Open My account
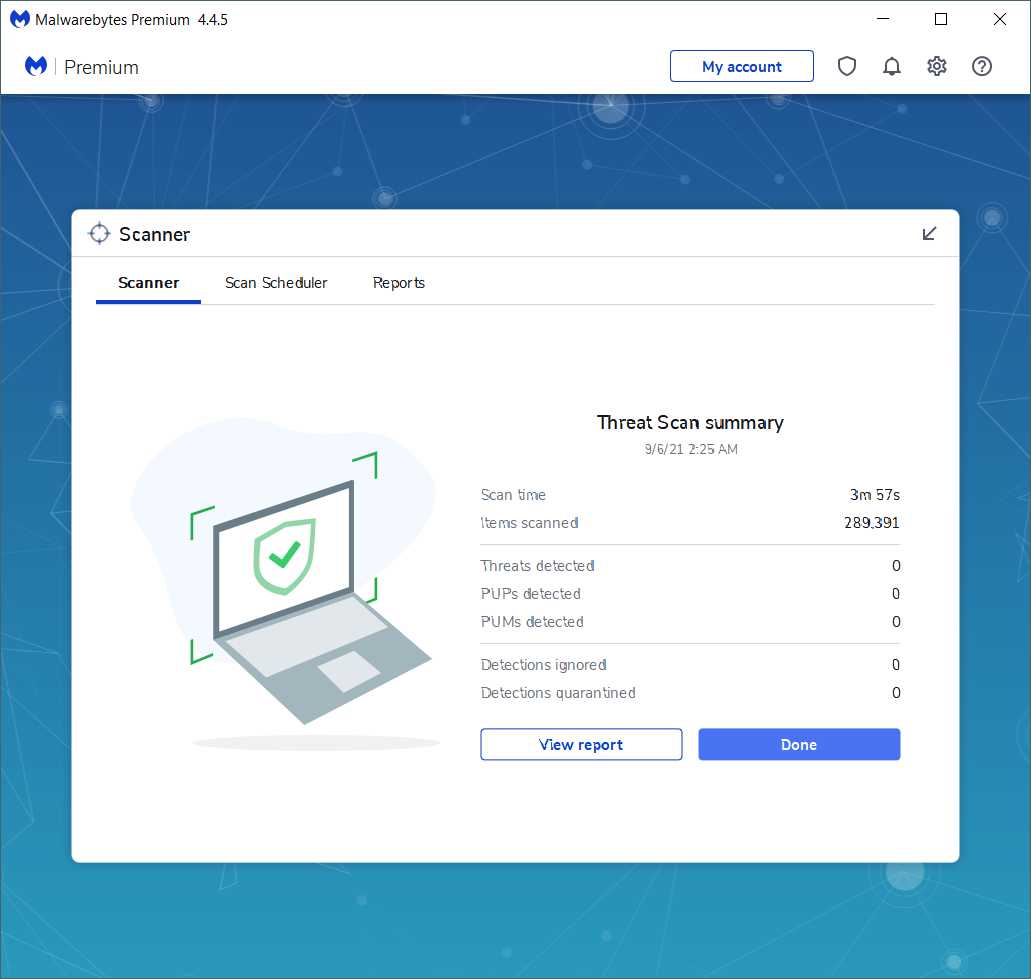This screenshot has width=1031, height=979. coord(742,66)
